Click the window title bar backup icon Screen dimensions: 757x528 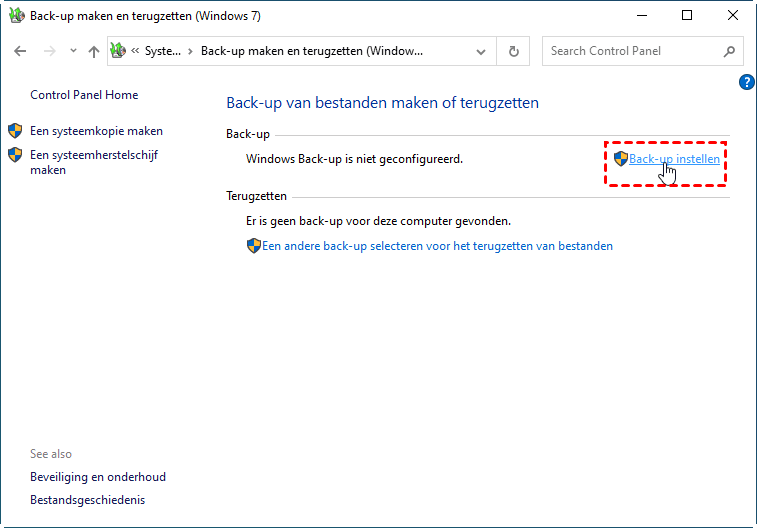pyautogui.click(x=17, y=15)
